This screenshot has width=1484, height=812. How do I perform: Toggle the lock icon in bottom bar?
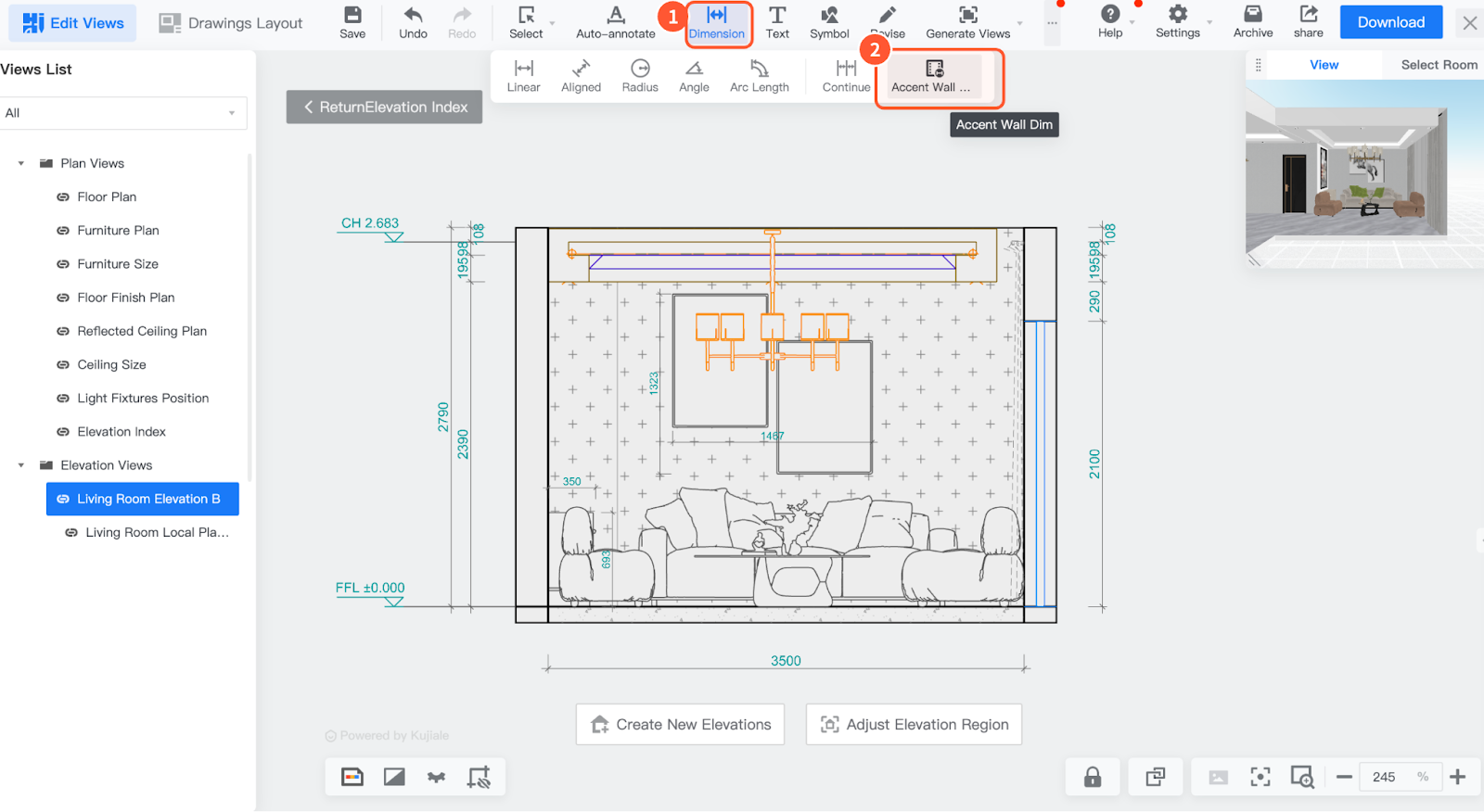coord(1093,777)
